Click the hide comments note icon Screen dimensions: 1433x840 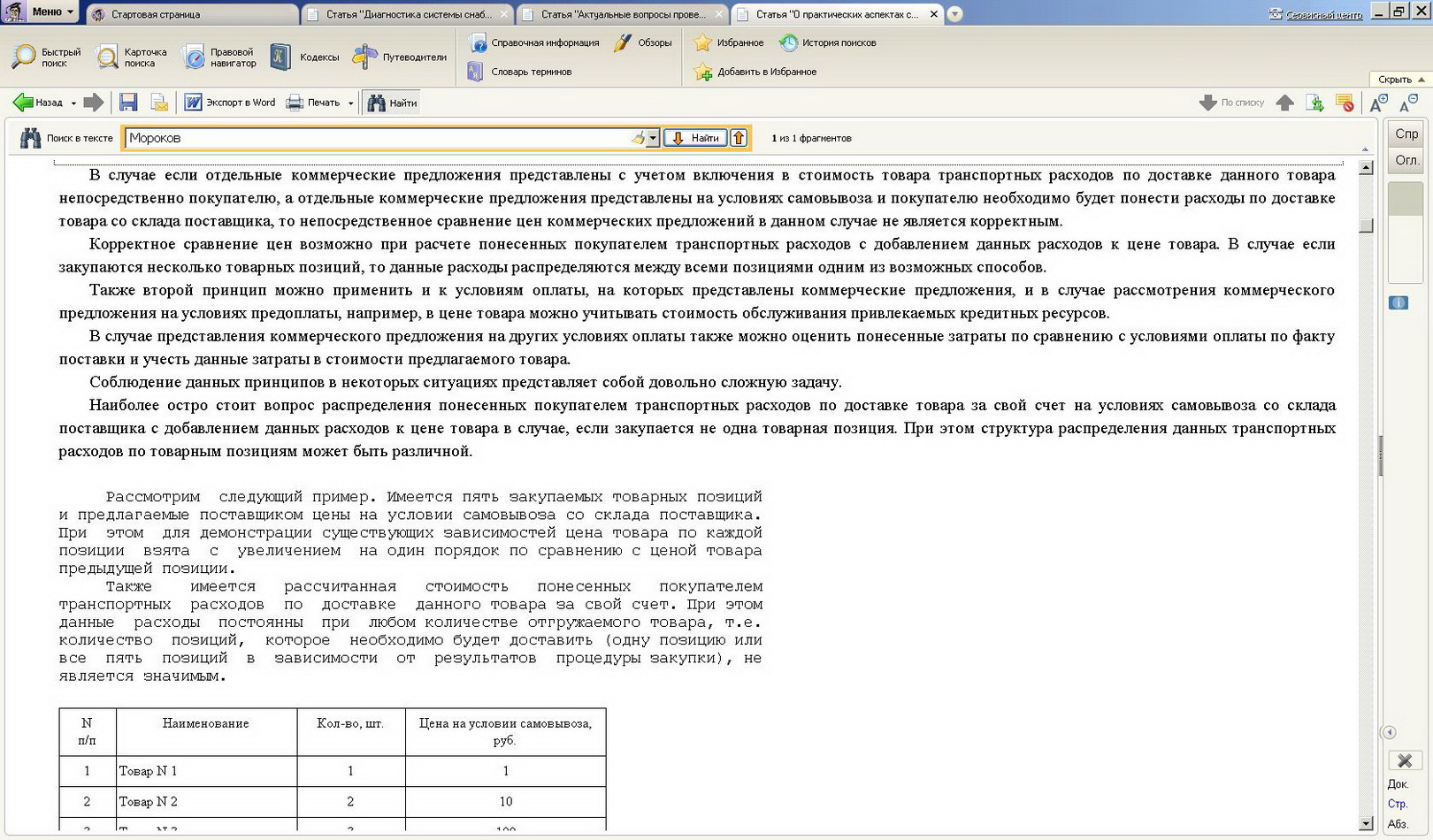(x=1345, y=103)
